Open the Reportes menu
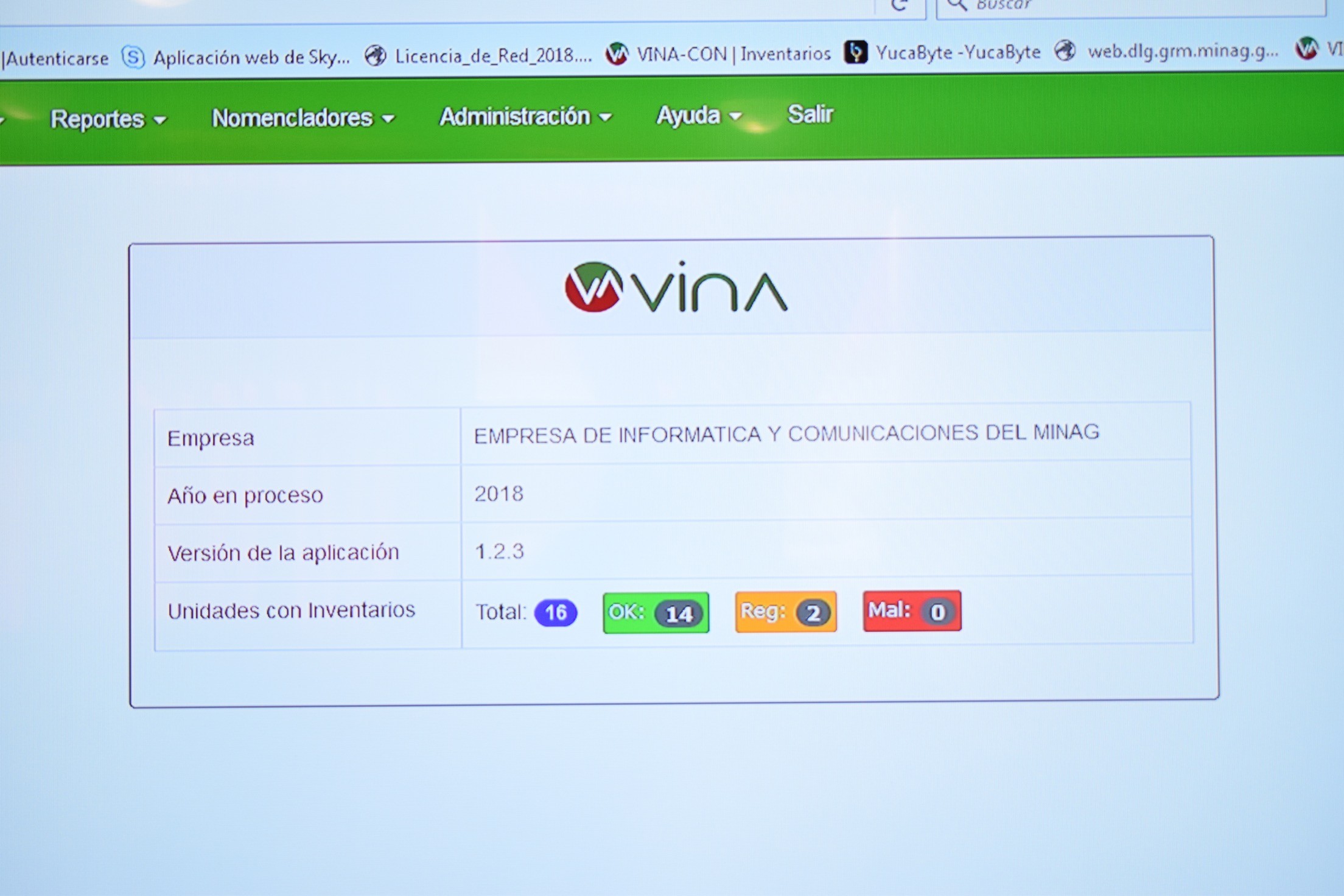Viewport: 1344px width, 896px height. [108, 119]
